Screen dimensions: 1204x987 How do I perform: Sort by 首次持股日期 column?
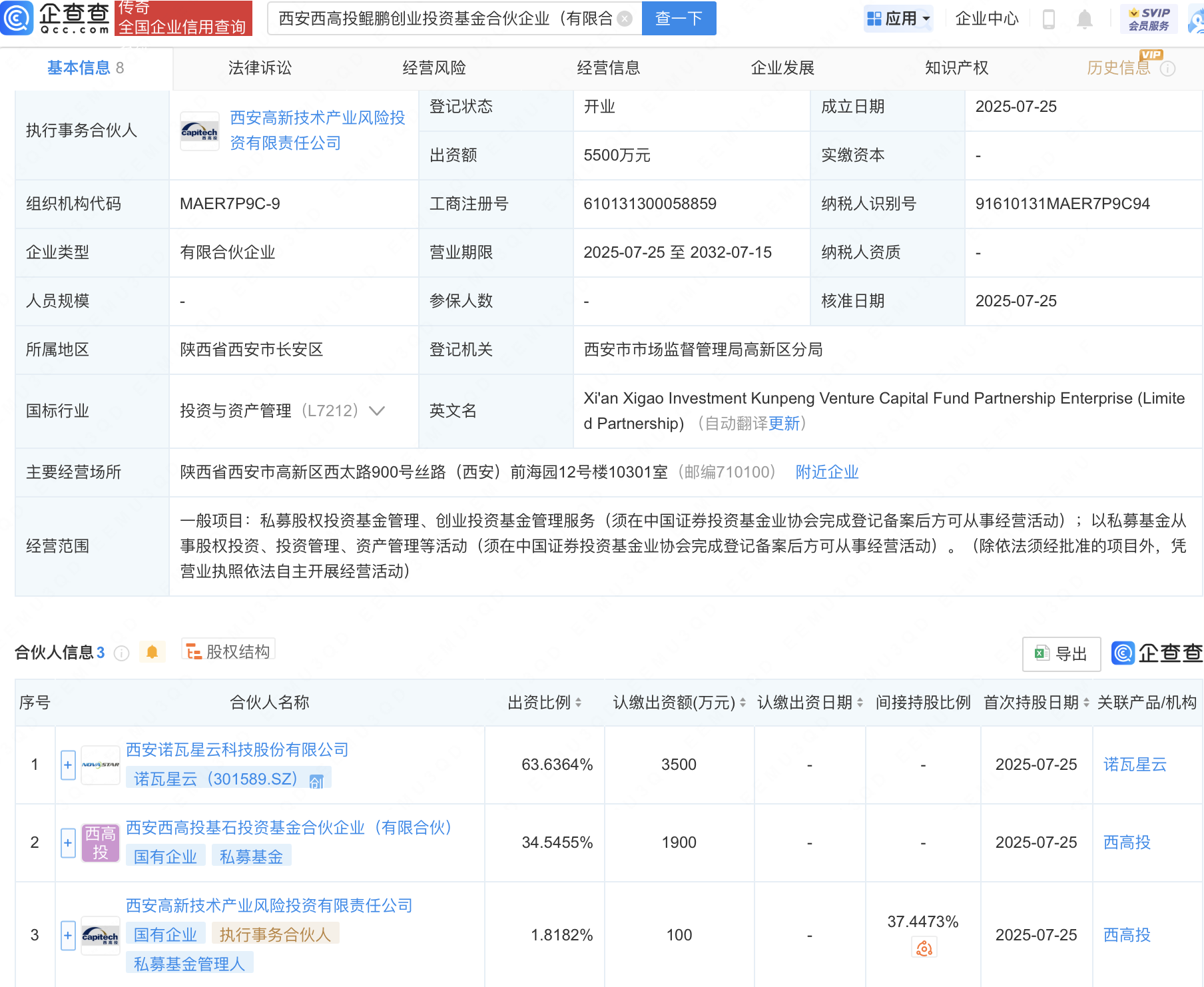click(1086, 703)
